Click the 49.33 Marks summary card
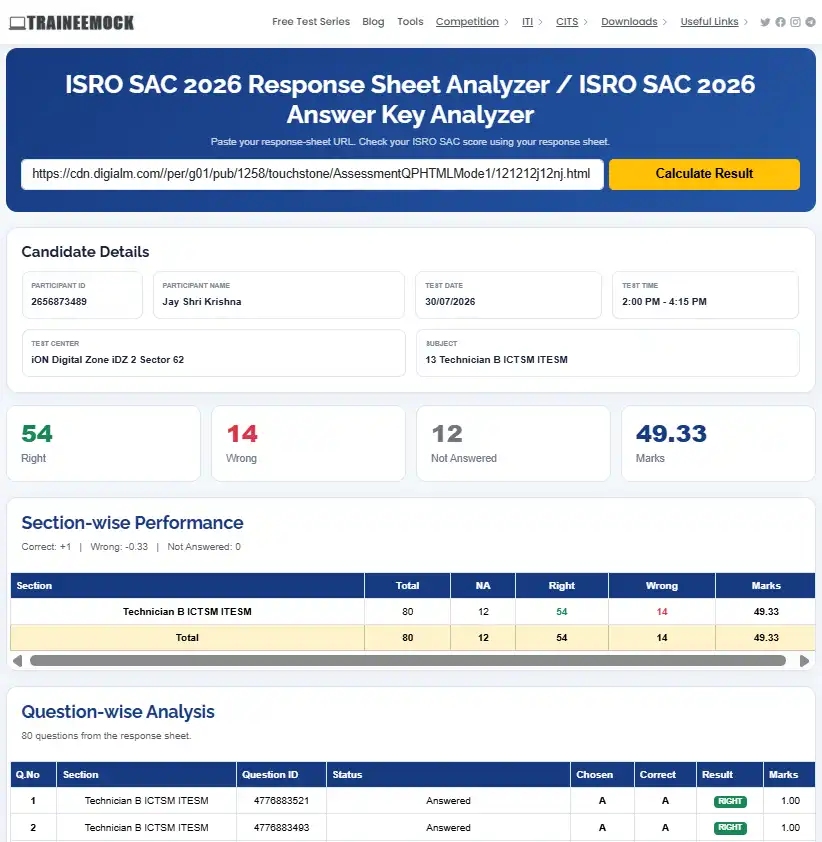The image size is (822, 842). 718,444
